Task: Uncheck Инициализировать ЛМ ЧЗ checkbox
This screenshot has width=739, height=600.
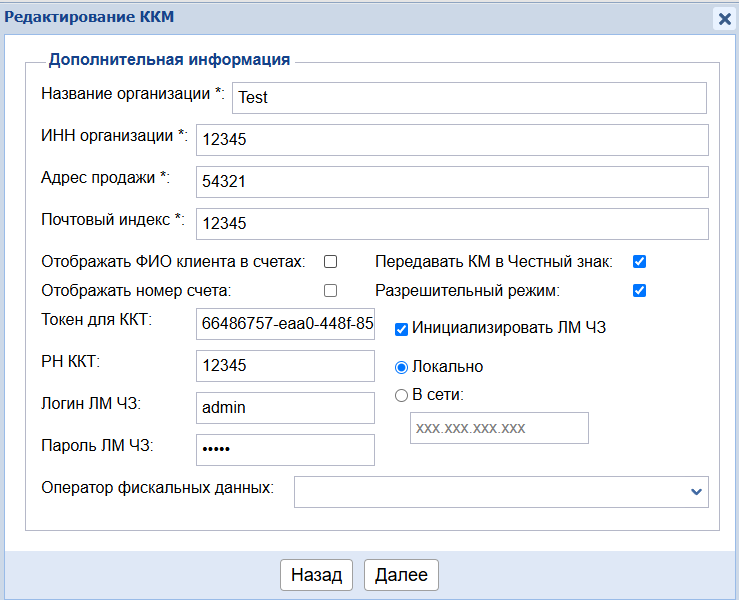Action: pos(401,328)
